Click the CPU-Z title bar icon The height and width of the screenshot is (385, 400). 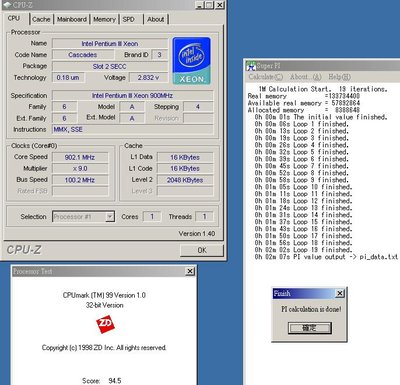click(7, 5)
